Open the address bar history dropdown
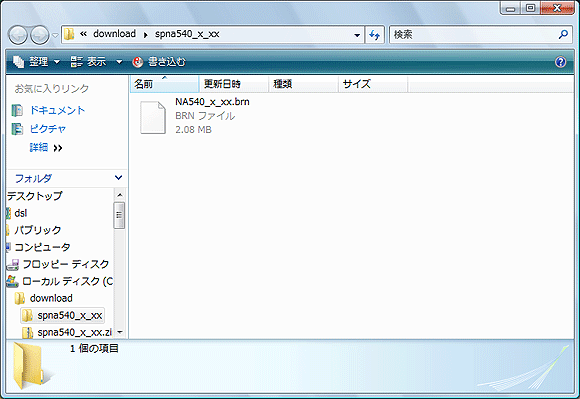This screenshot has height=399, width=580. 357,35
